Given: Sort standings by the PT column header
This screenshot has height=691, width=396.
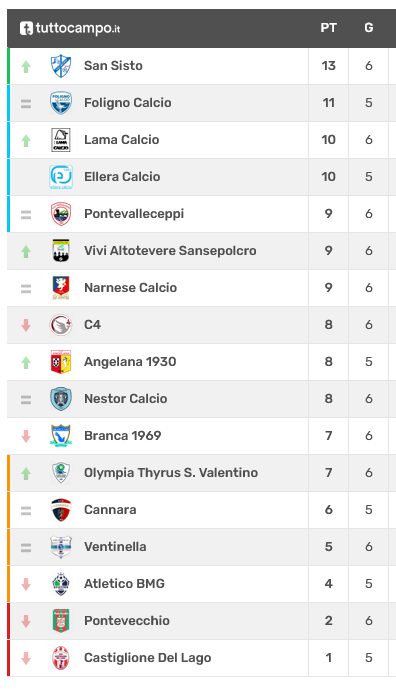Looking at the screenshot, I should 329,28.
